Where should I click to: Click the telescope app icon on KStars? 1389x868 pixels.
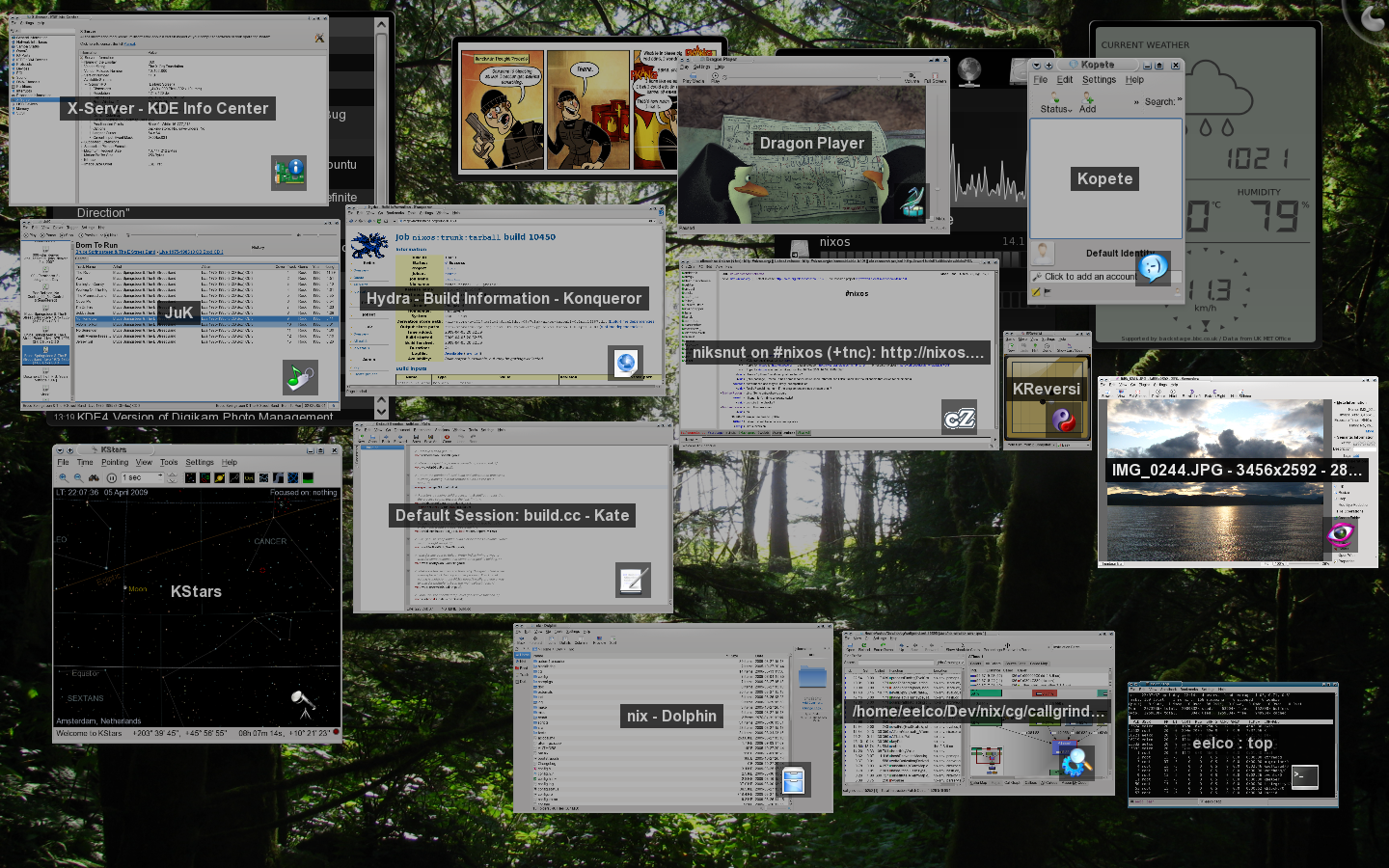click(x=303, y=703)
